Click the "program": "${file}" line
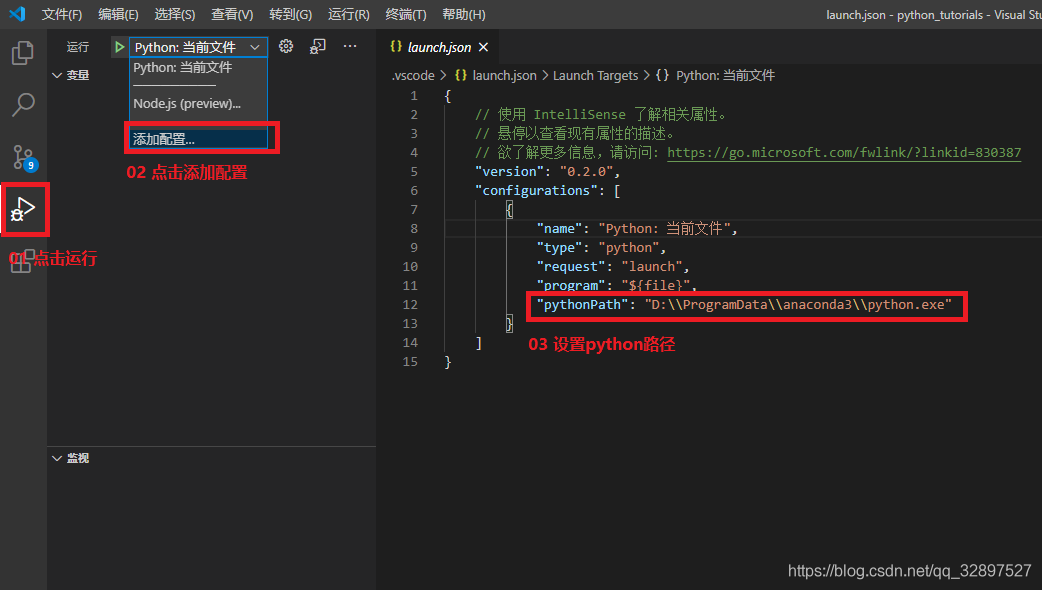Image resolution: width=1042 pixels, height=590 pixels. point(617,286)
